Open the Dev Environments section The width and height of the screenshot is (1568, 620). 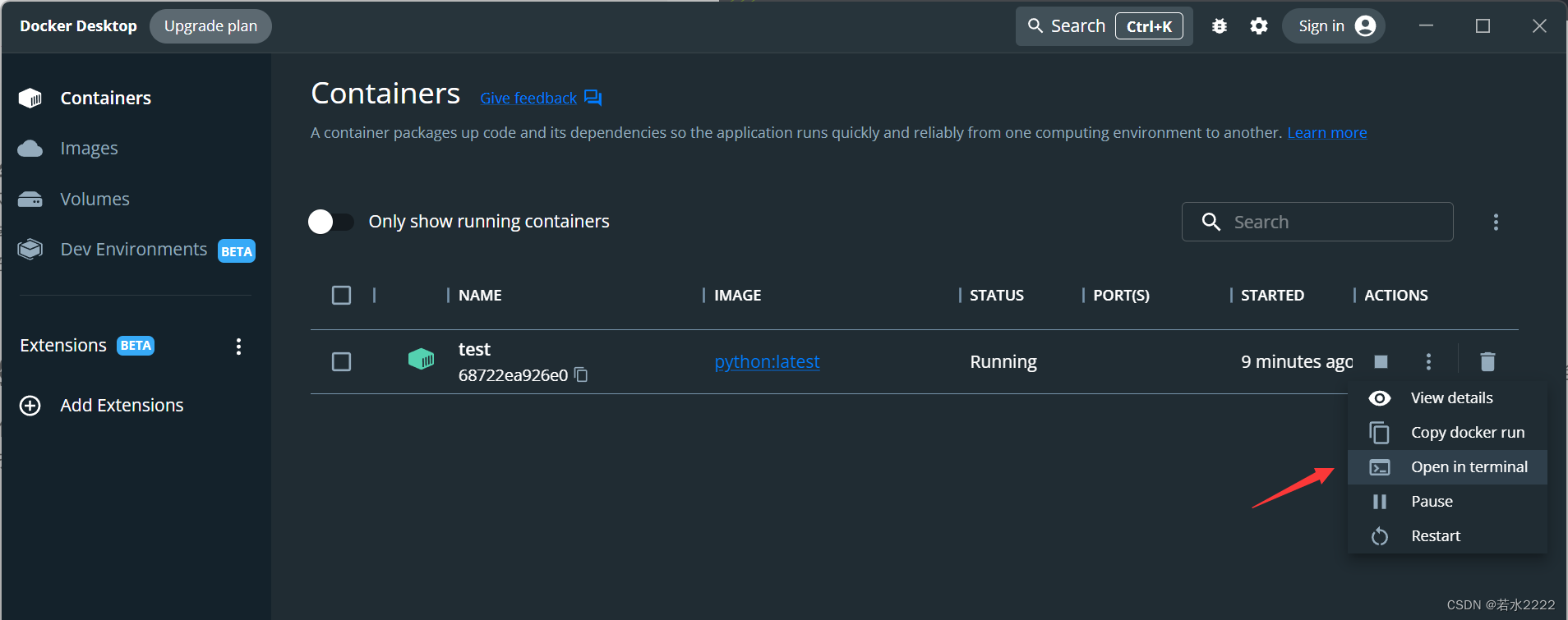[x=134, y=249]
